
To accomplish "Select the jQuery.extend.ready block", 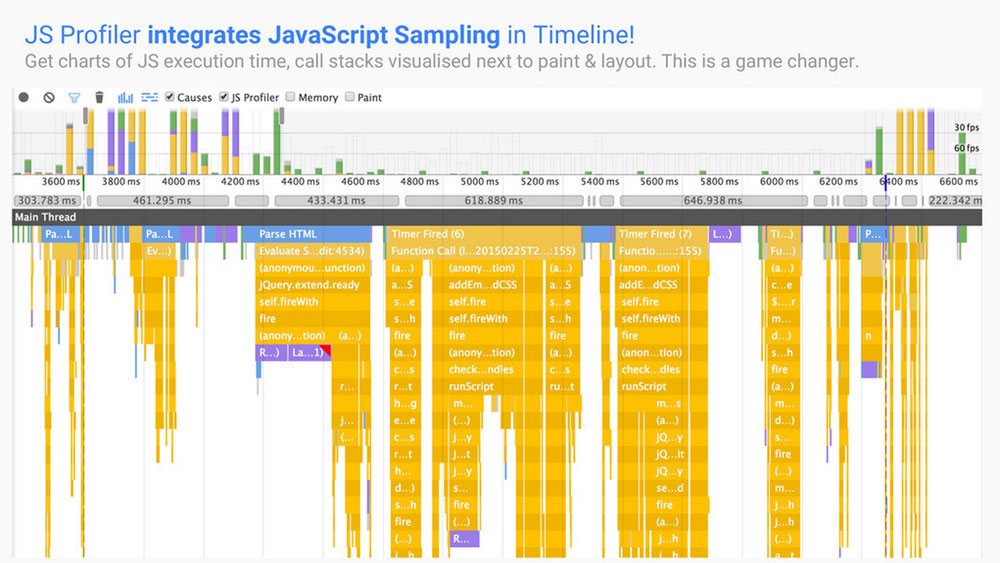I will tap(312, 285).
